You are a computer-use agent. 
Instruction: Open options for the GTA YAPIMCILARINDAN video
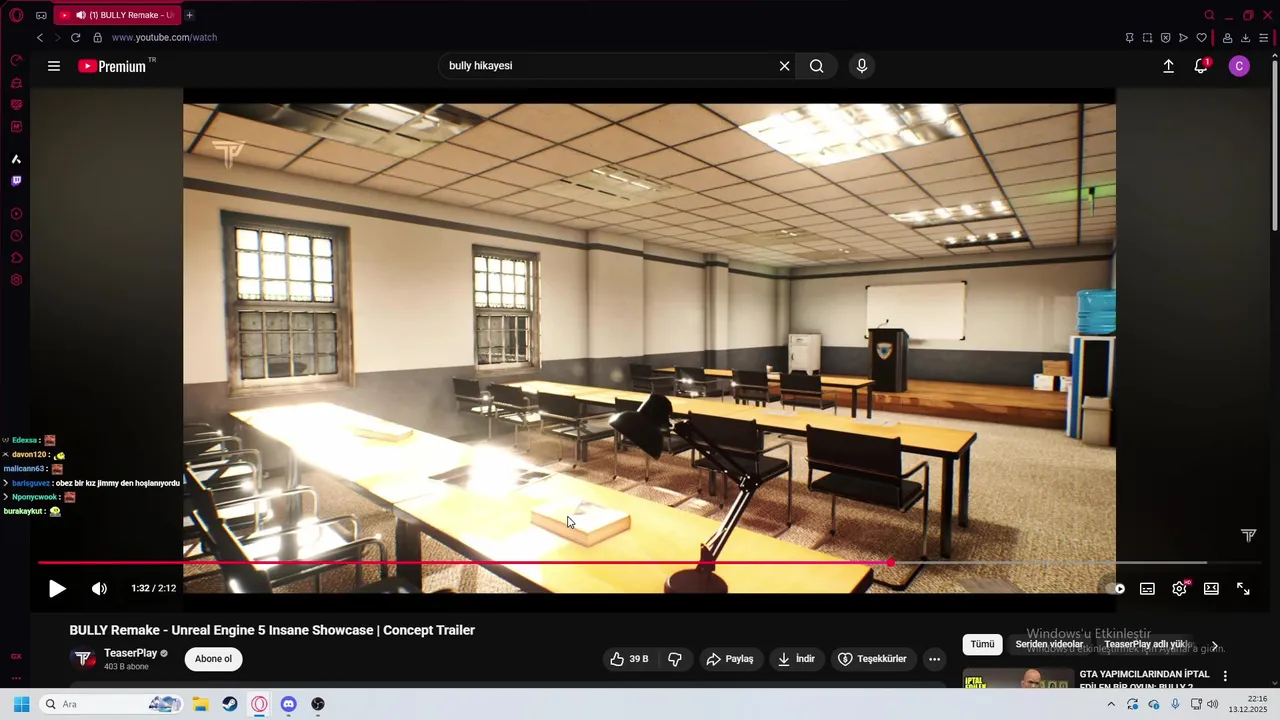tap(1225, 677)
